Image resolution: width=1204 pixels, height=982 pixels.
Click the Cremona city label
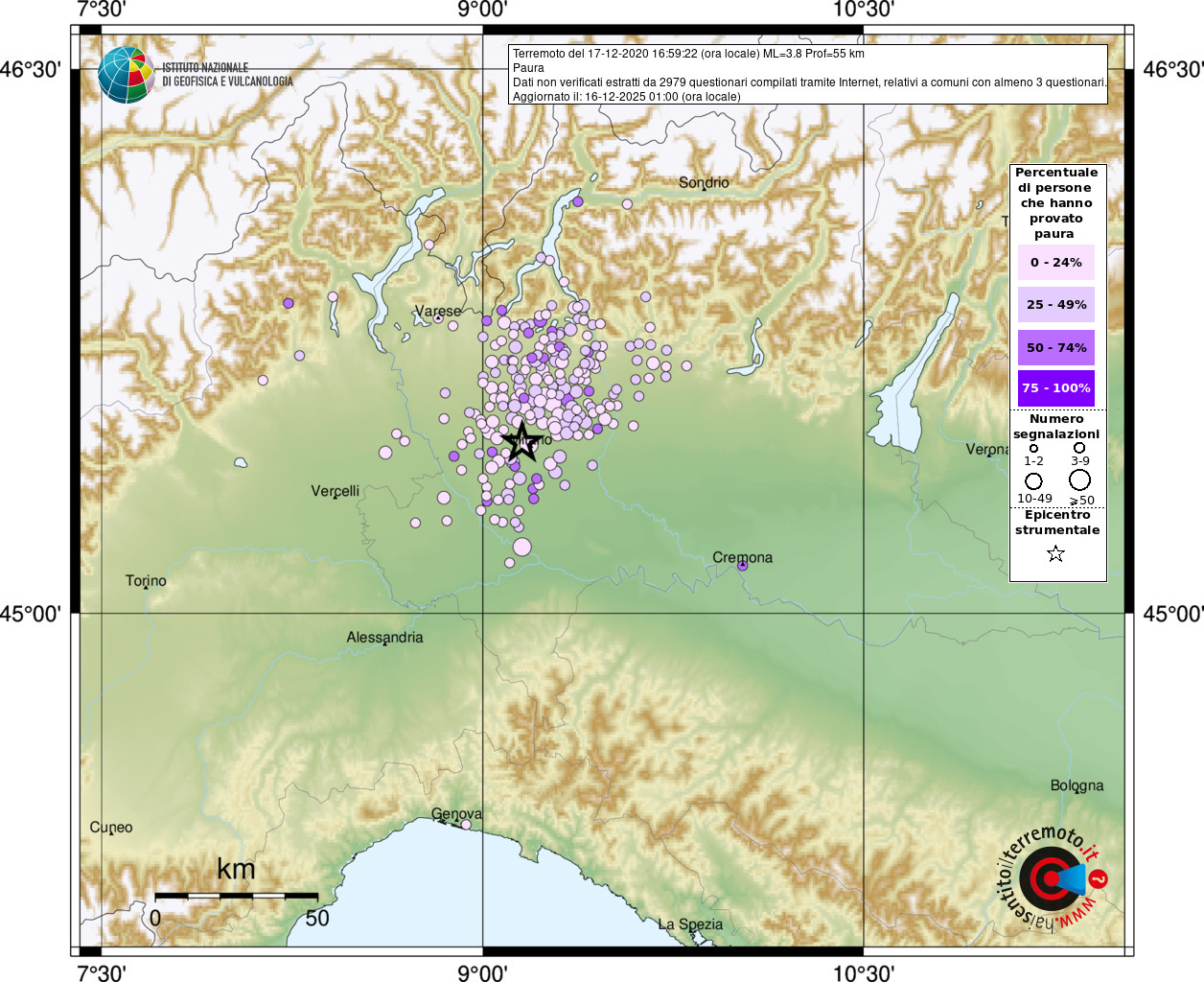tap(742, 557)
